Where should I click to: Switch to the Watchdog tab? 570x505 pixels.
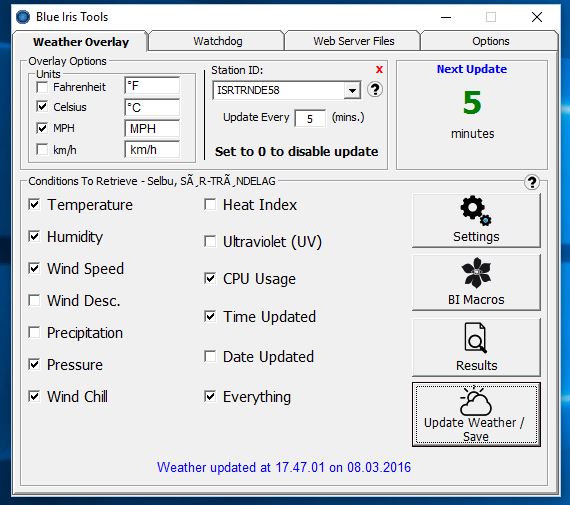(217, 41)
